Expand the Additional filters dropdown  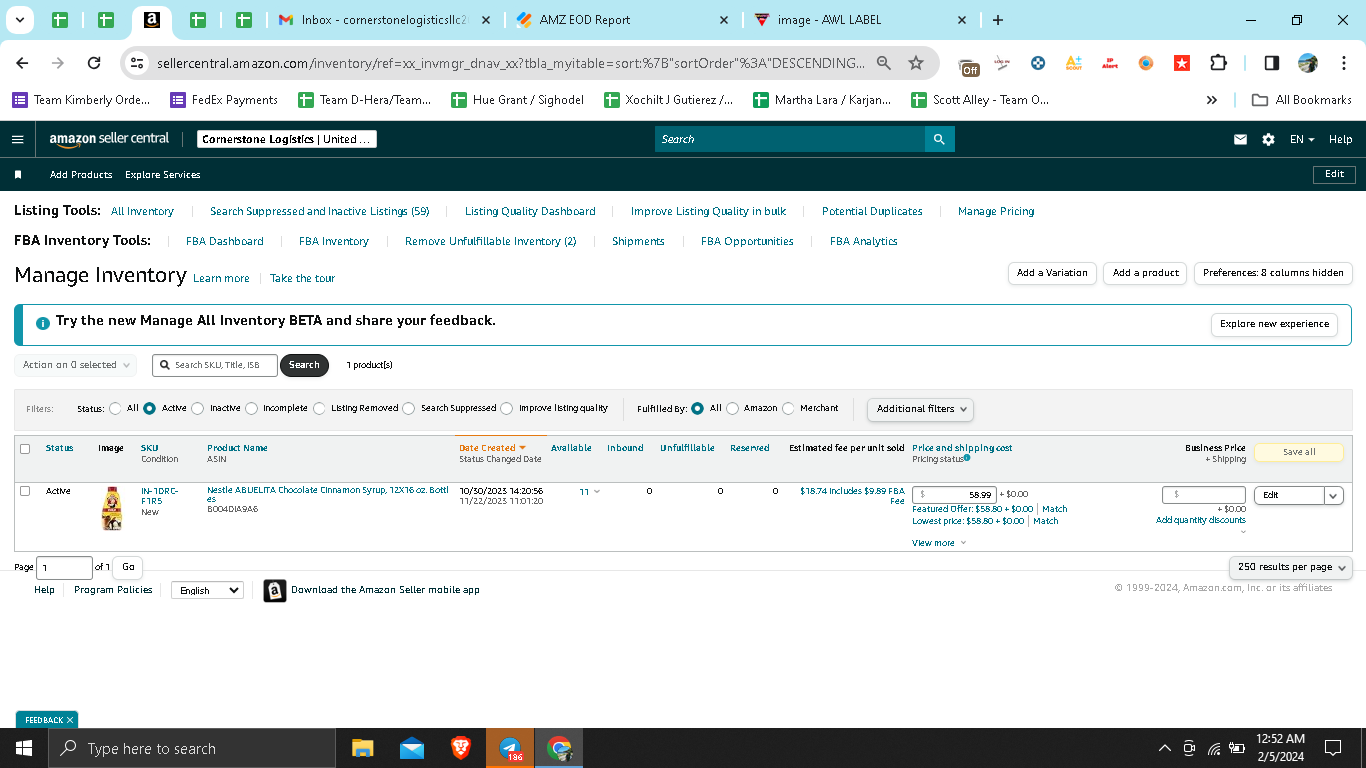pos(920,409)
